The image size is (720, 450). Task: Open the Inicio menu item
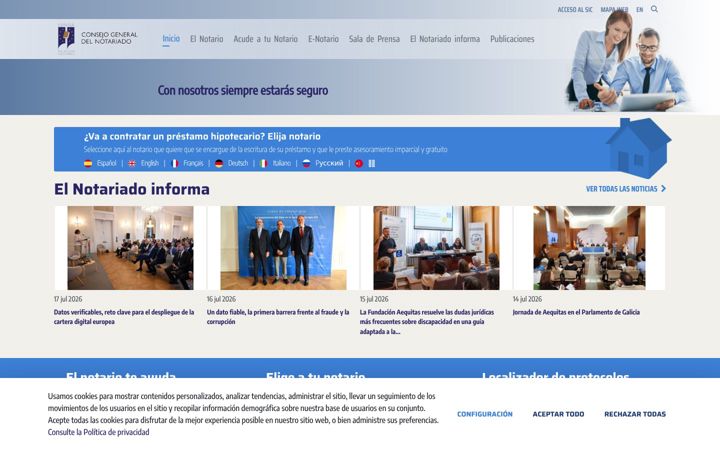click(x=171, y=39)
